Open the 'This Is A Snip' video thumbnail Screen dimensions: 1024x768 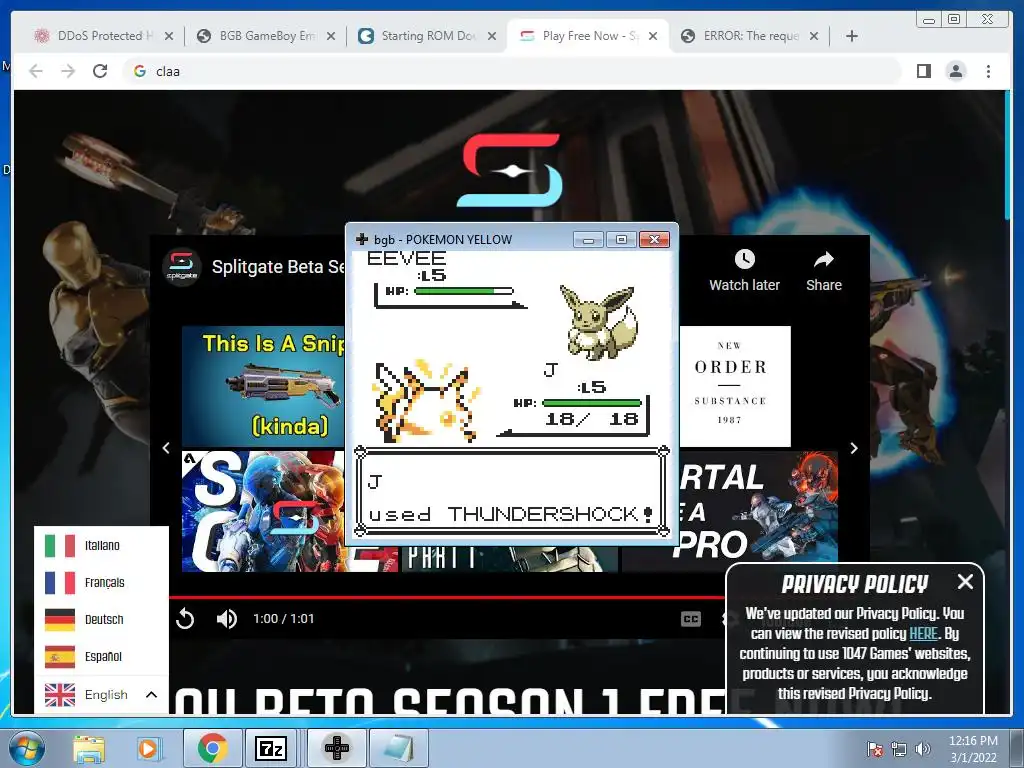(x=263, y=386)
